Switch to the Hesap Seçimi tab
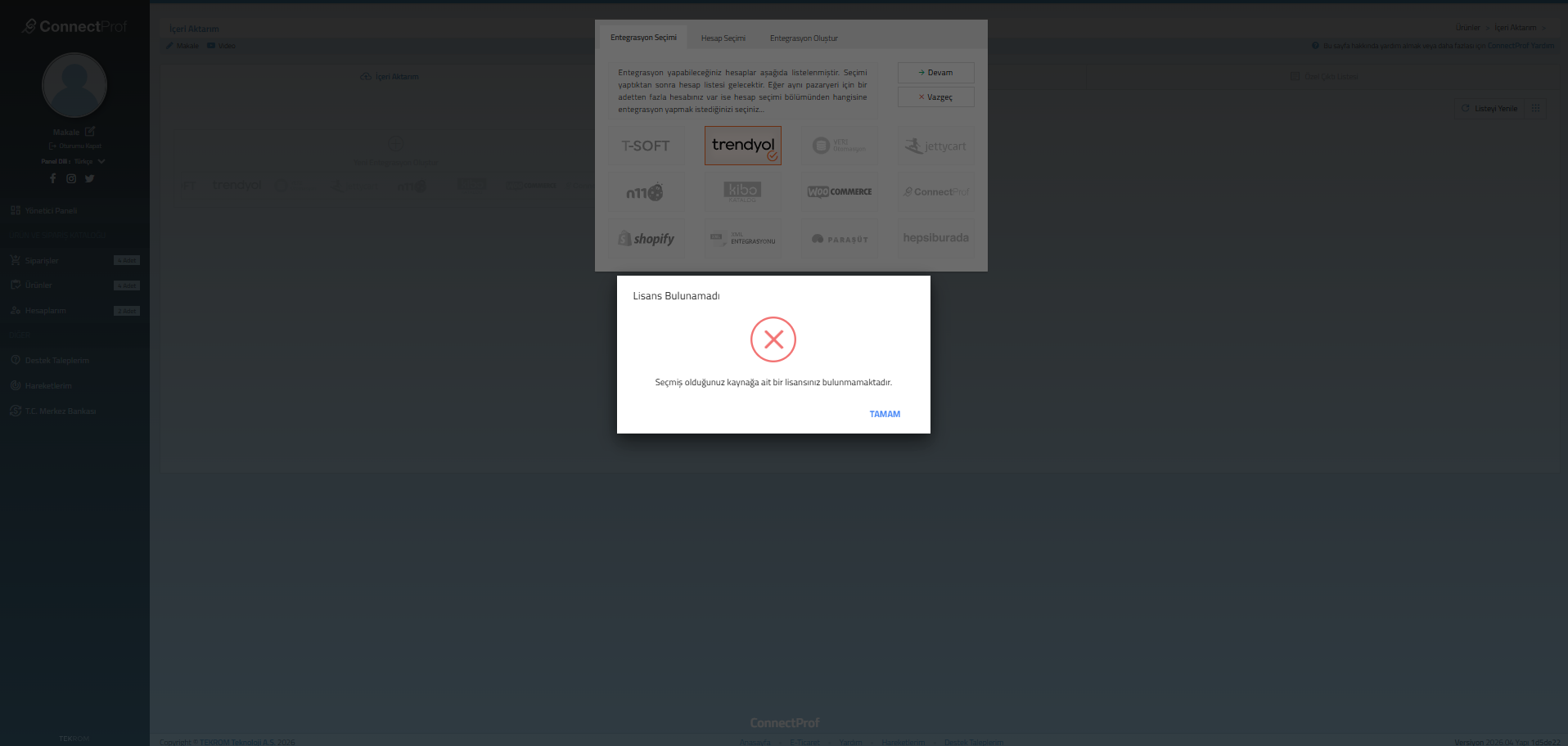Image resolution: width=1568 pixels, height=746 pixels. pyautogui.click(x=723, y=38)
